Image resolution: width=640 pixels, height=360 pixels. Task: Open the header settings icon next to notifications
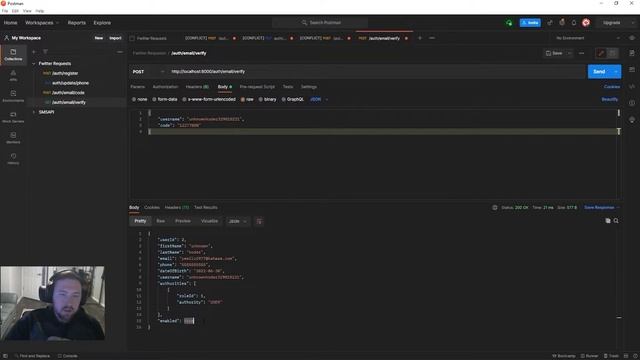[562, 23]
